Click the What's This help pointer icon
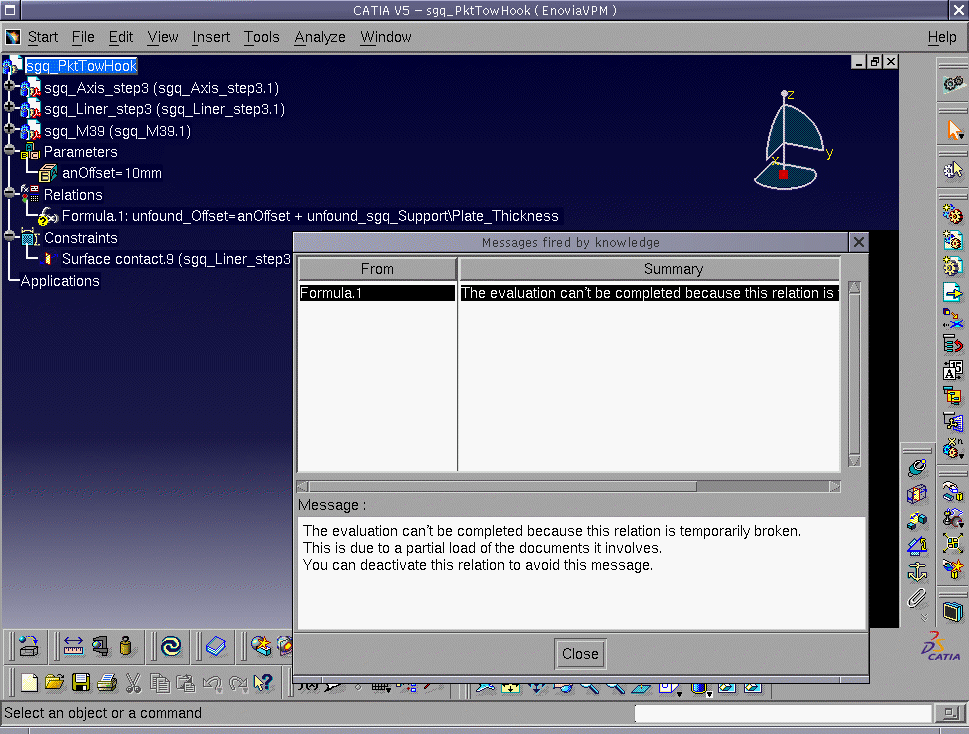 (263, 683)
